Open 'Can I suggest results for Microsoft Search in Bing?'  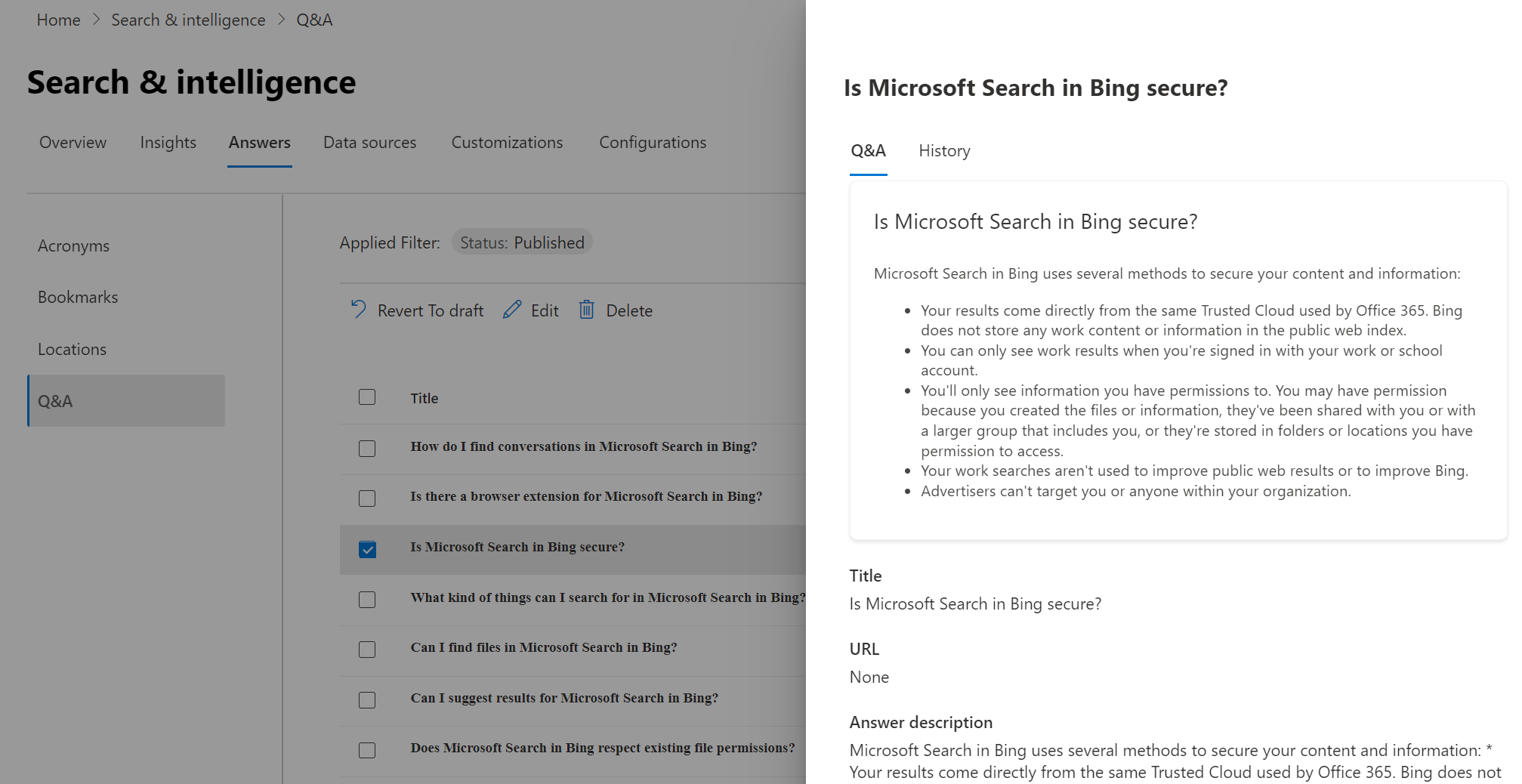click(x=564, y=698)
